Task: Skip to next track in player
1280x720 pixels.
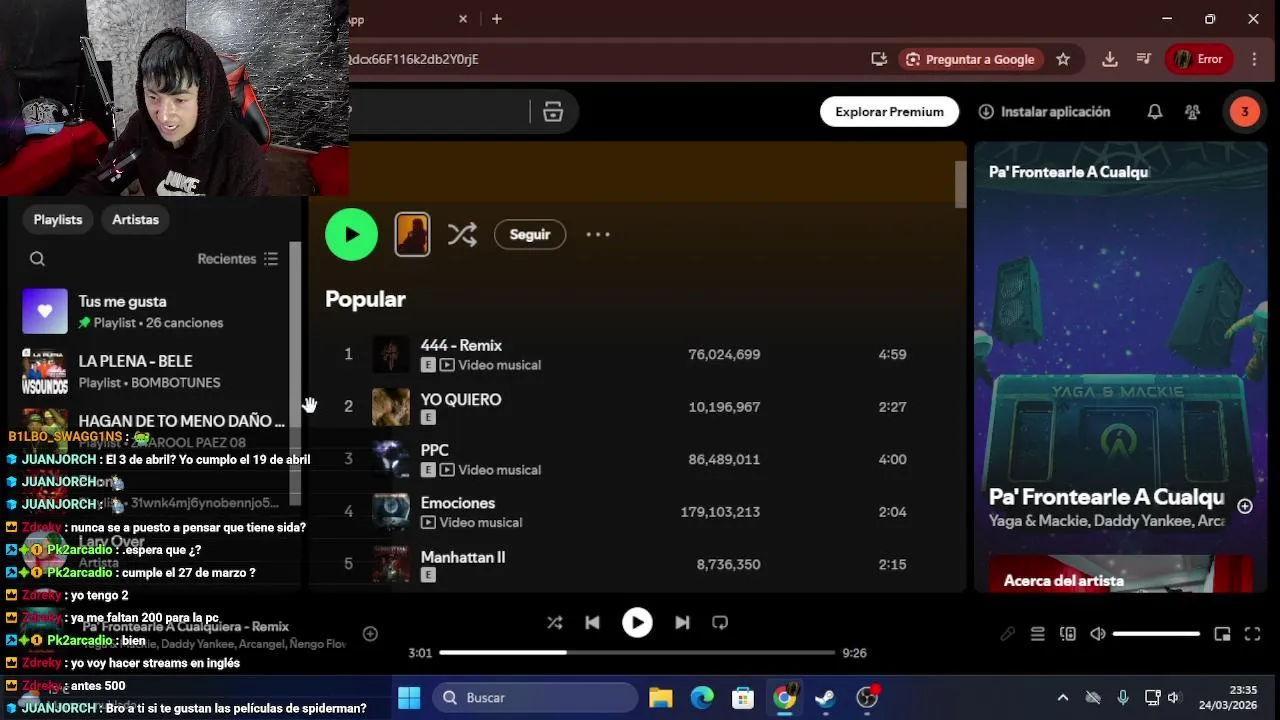Action: point(682,622)
